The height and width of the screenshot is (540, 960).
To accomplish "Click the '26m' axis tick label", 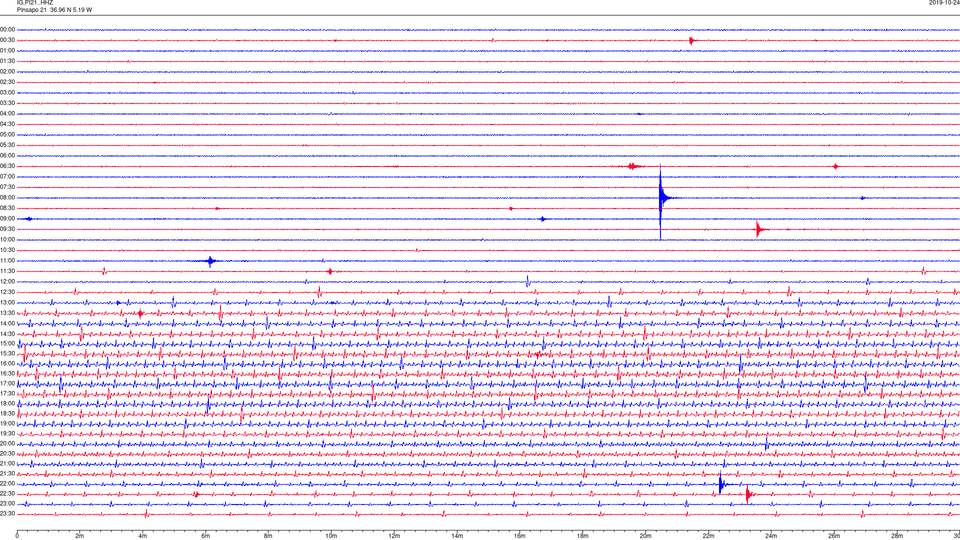I will (x=834, y=536).
